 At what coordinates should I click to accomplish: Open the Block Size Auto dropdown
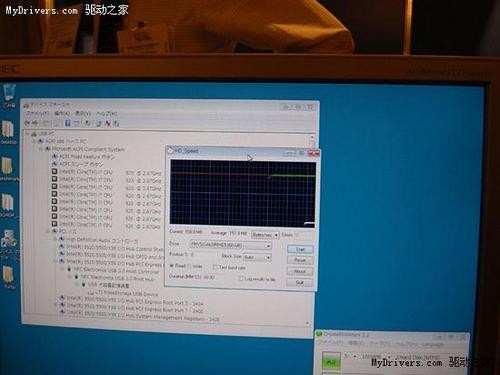point(257,257)
